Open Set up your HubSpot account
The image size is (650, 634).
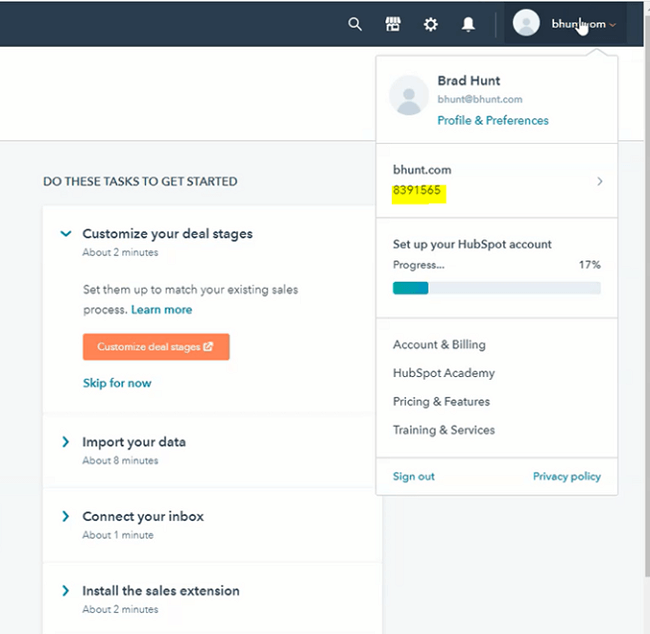(472, 244)
